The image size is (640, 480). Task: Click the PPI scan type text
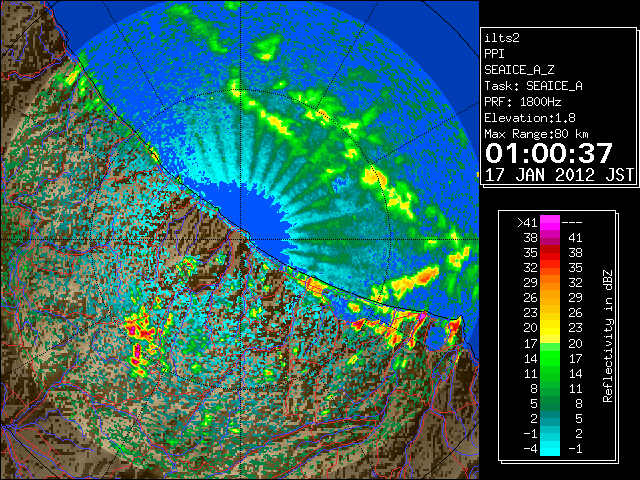pos(494,54)
